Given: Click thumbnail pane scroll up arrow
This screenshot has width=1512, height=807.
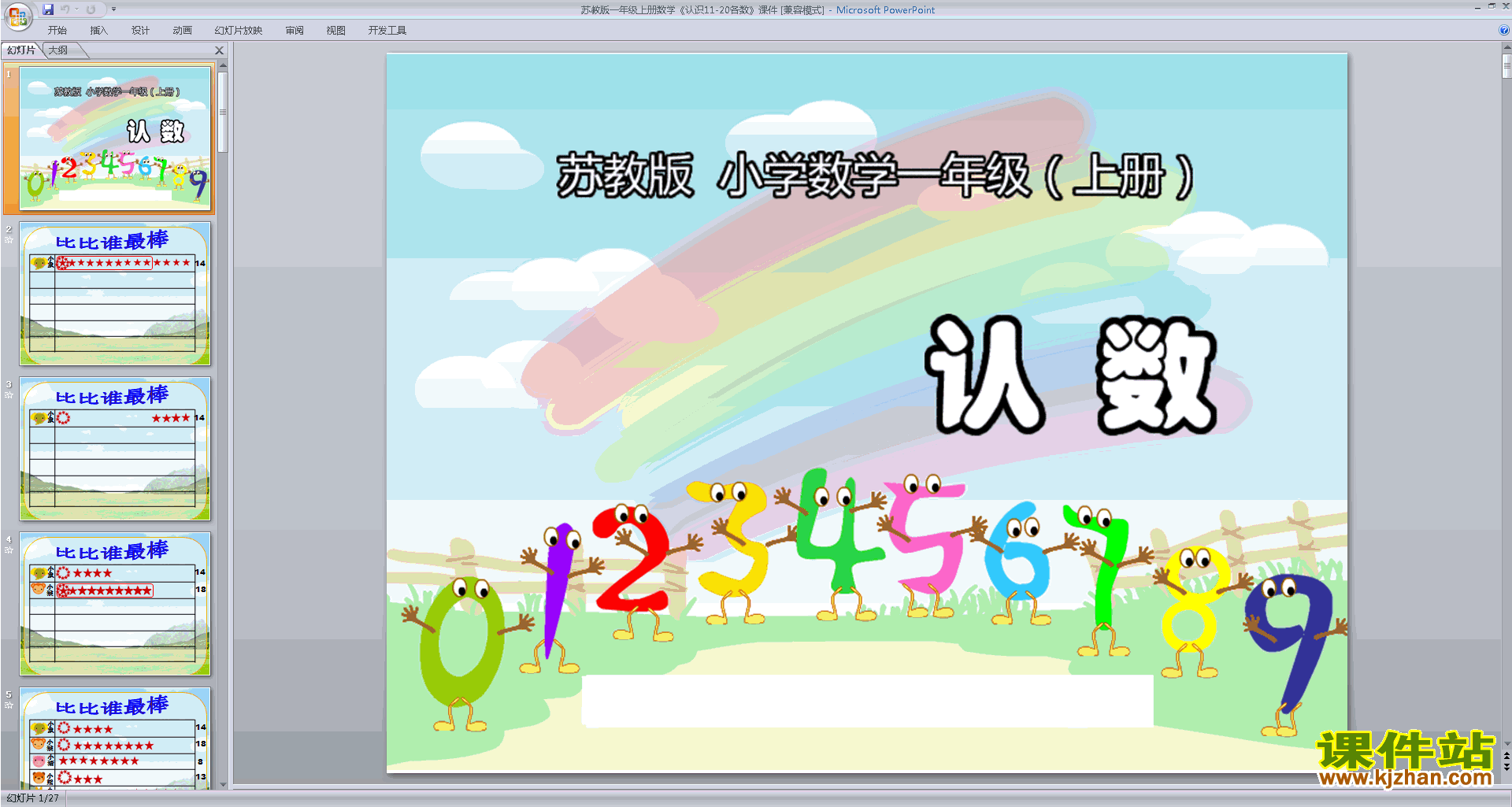Looking at the screenshot, I should 223,65.
